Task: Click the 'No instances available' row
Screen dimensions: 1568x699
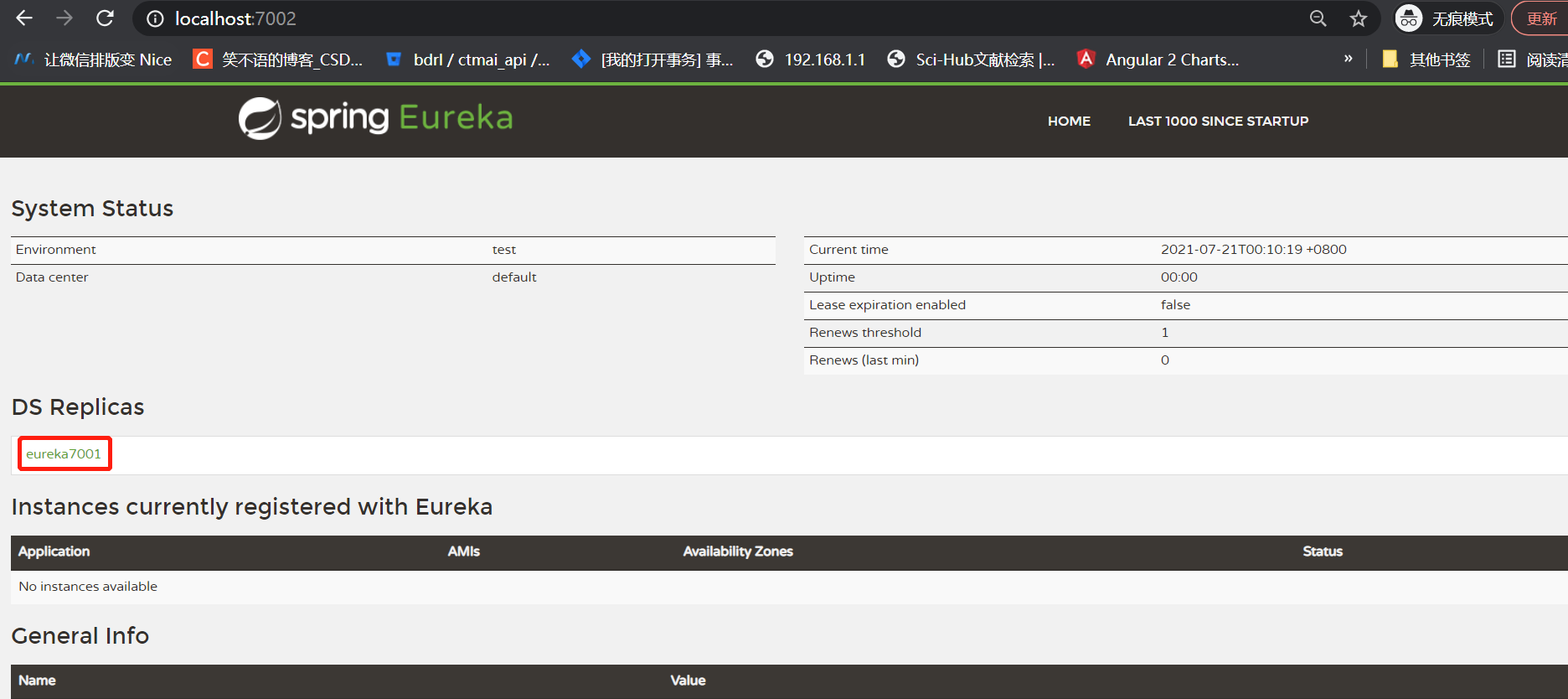Action: [789, 587]
